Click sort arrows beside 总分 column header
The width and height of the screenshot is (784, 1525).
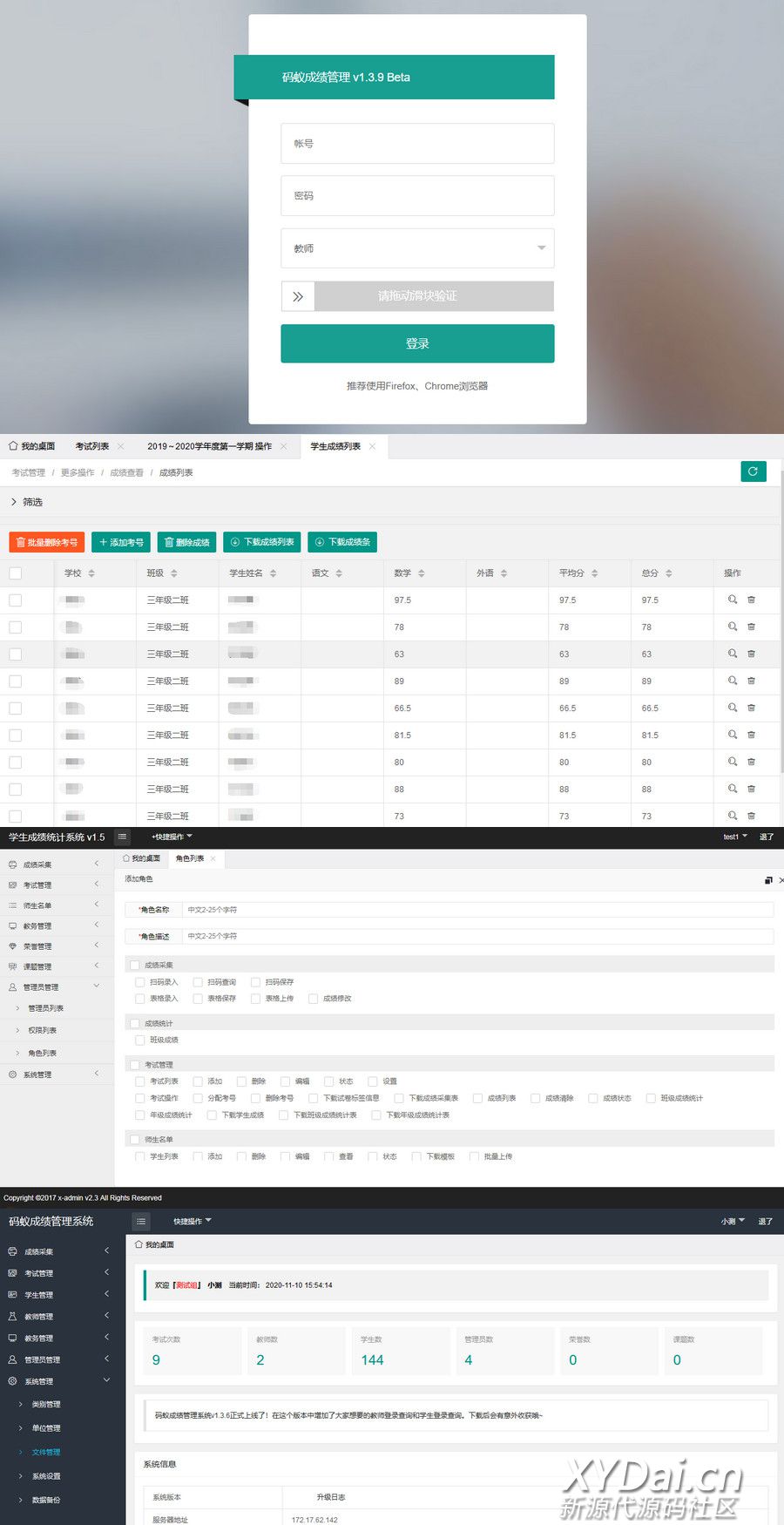coord(669,573)
